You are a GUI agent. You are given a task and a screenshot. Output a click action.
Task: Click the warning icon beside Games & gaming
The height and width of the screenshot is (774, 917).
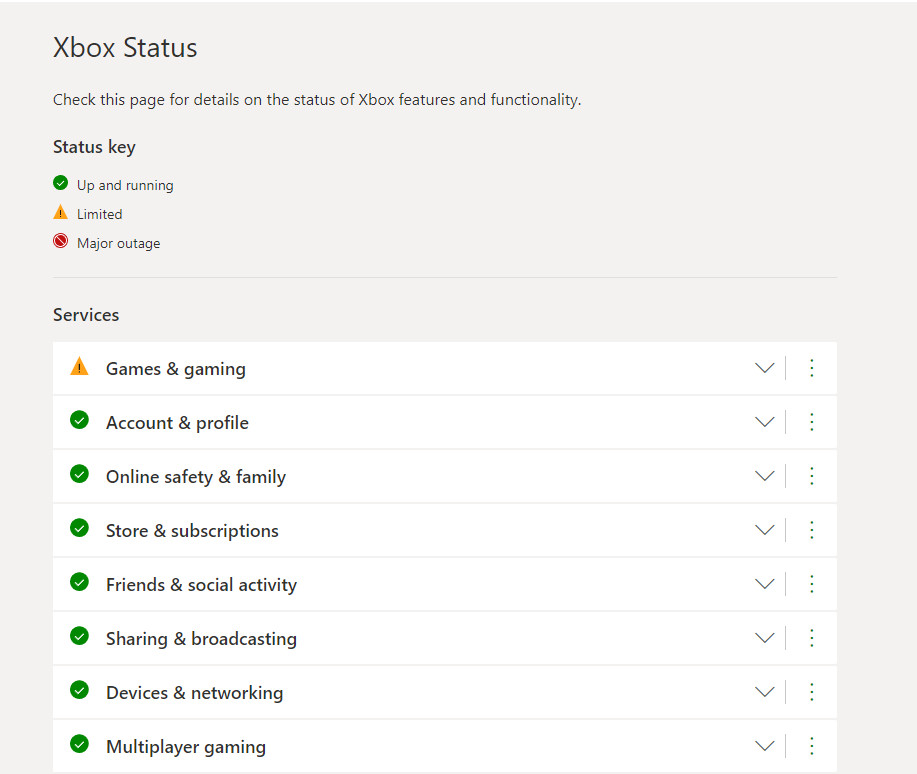pyautogui.click(x=78, y=366)
